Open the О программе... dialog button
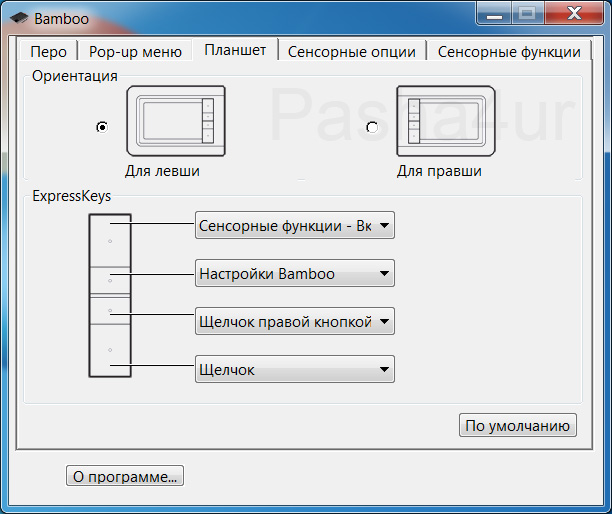612x514 pixels. tap(125, 476)
